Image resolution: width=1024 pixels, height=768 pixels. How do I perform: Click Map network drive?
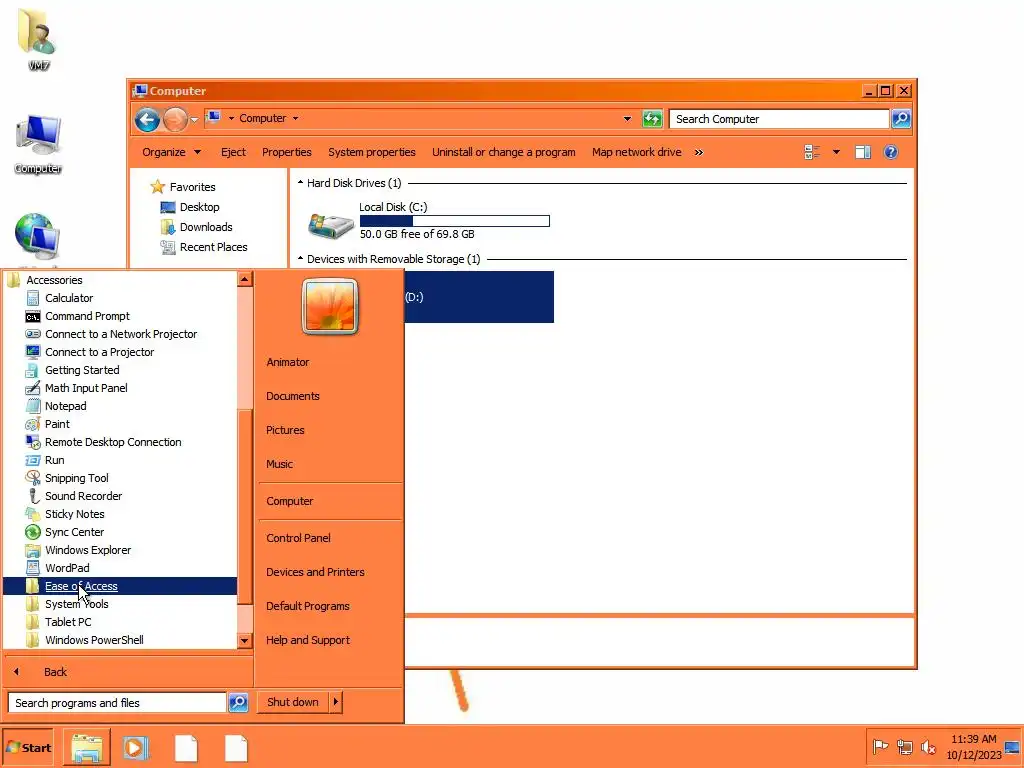637,152
